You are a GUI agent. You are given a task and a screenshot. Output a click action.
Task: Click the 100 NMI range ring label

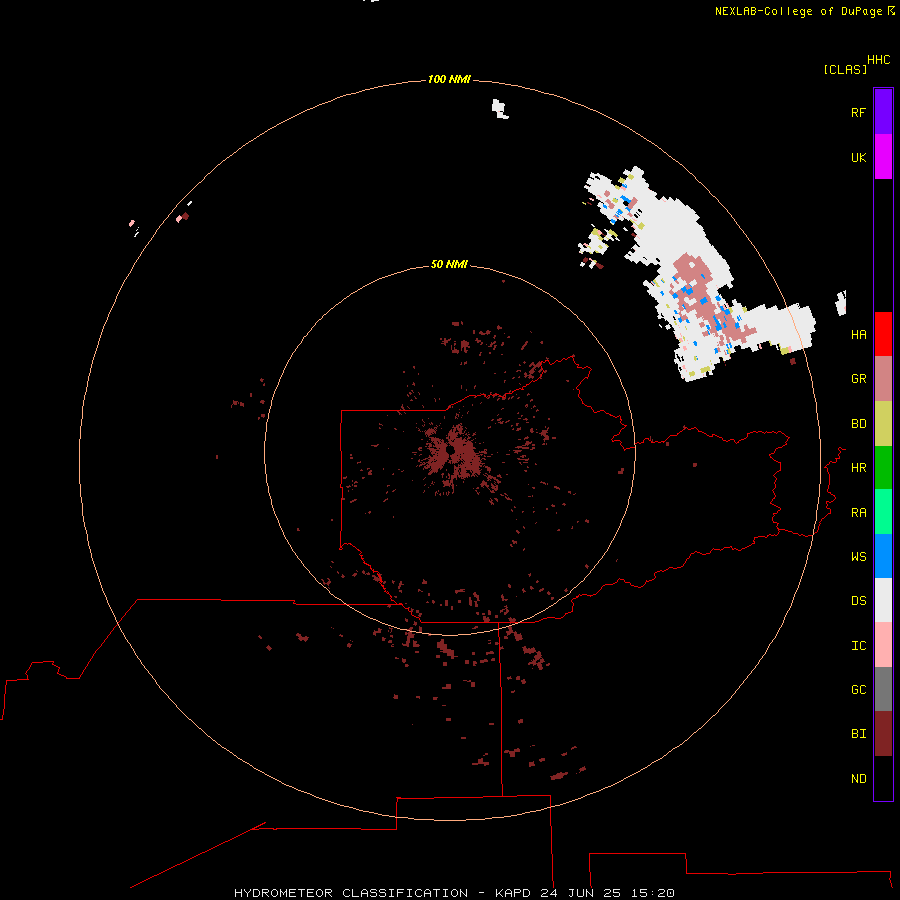[x=449, y=79]
